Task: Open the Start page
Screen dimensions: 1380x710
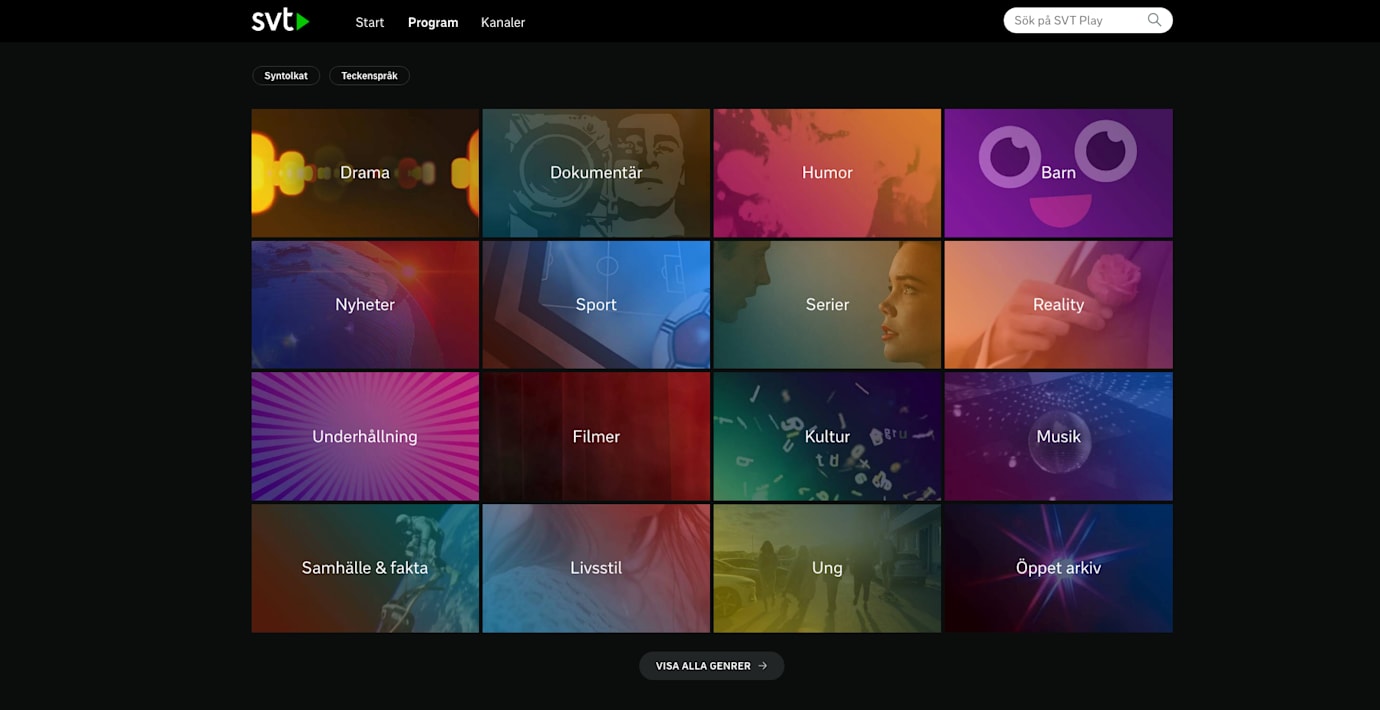Action: 369,22
